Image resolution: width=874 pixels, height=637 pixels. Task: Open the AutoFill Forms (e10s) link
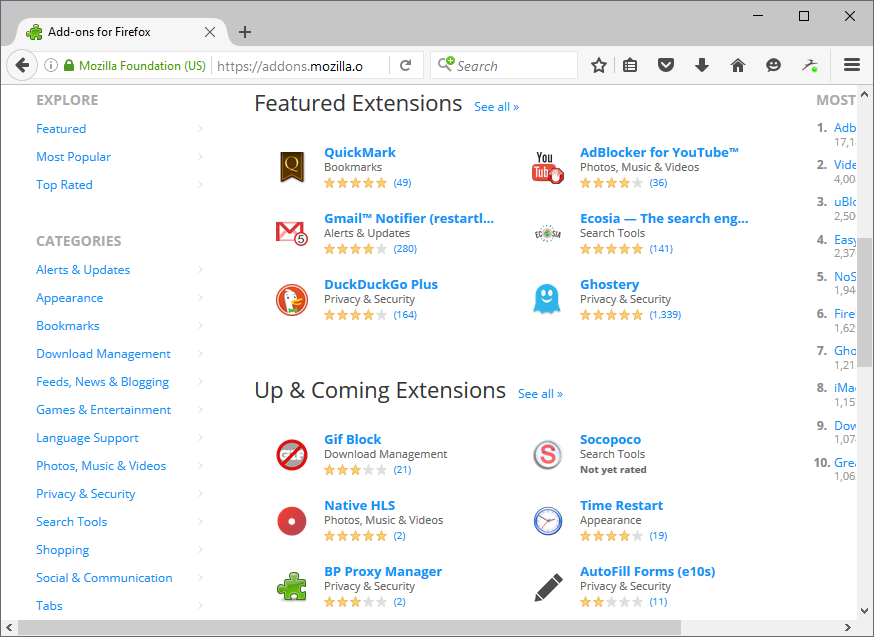pyautogui.click(x=648, y=571)
